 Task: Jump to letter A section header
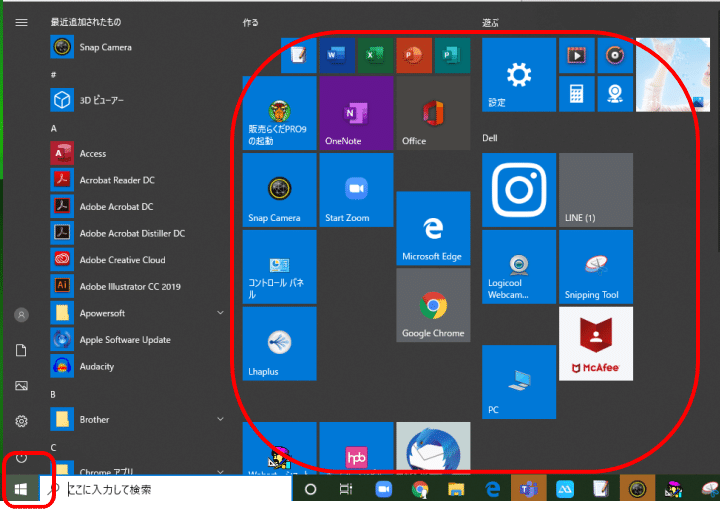(54, 129)
